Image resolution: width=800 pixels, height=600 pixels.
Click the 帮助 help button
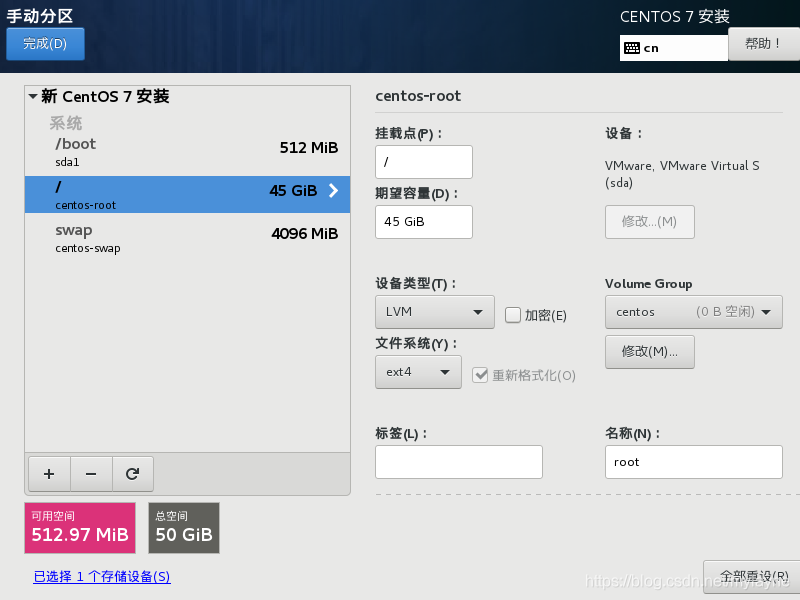click(x=763, y=44)
